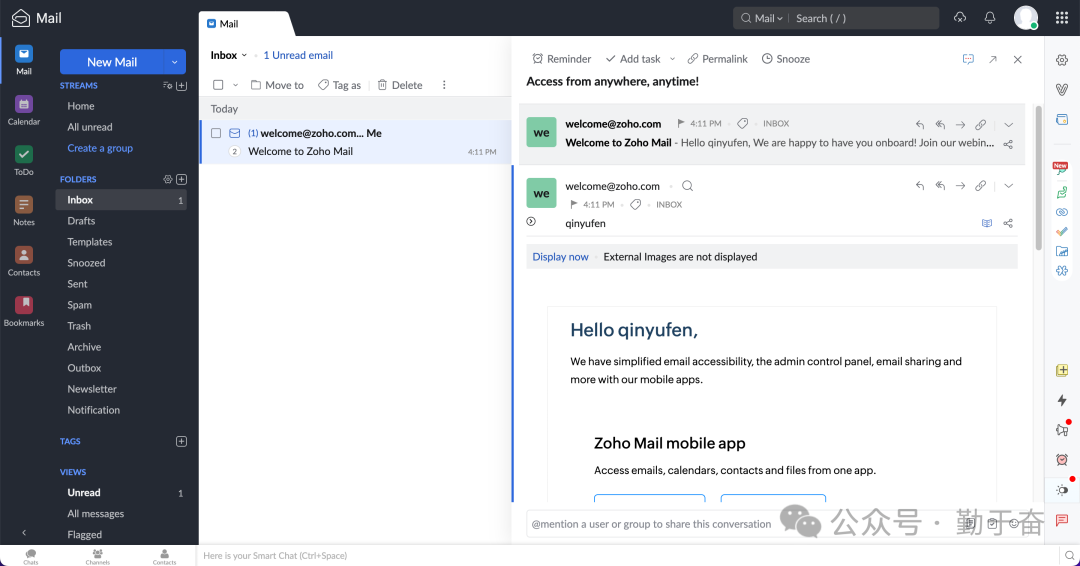
Task: Click the Display now link
Action: (x=560, y=257)
